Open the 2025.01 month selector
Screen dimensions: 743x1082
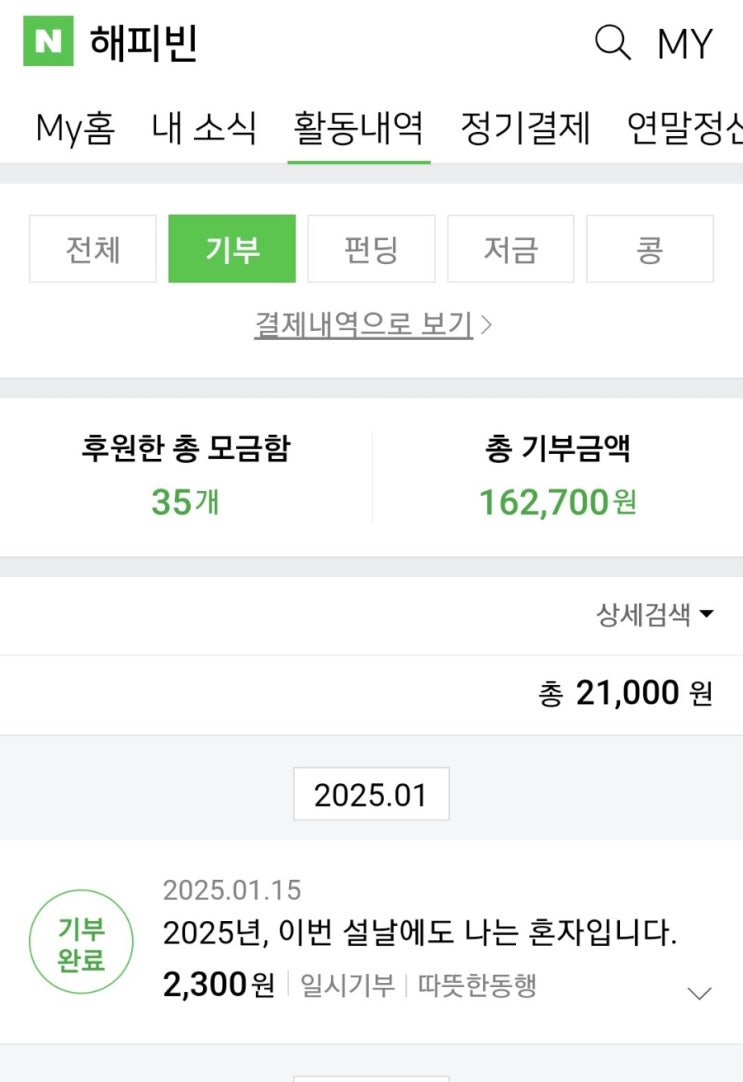pyautogui.click(x=371, y=795)
